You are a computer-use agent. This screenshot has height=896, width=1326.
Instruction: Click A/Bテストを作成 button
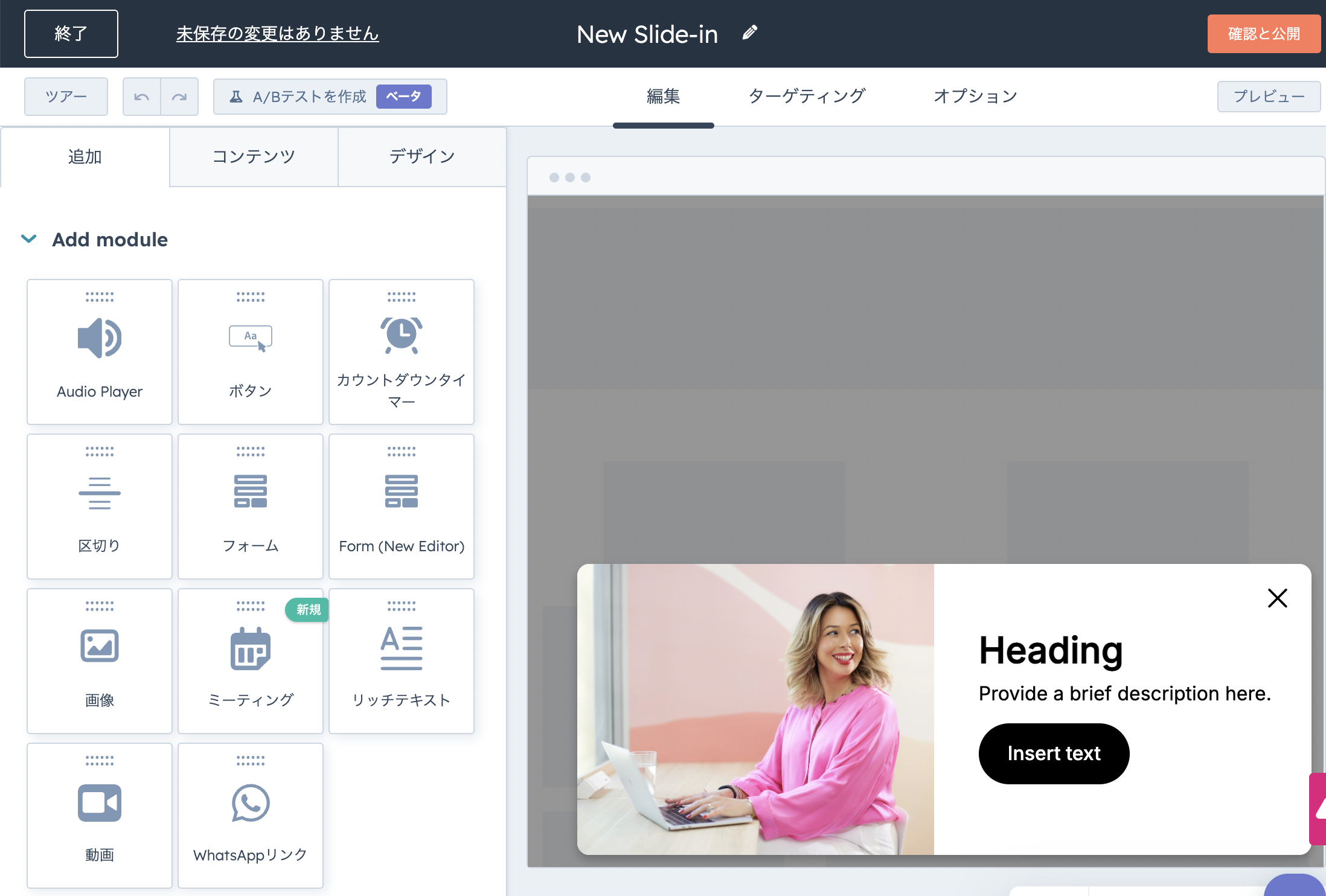click(330, 97)
